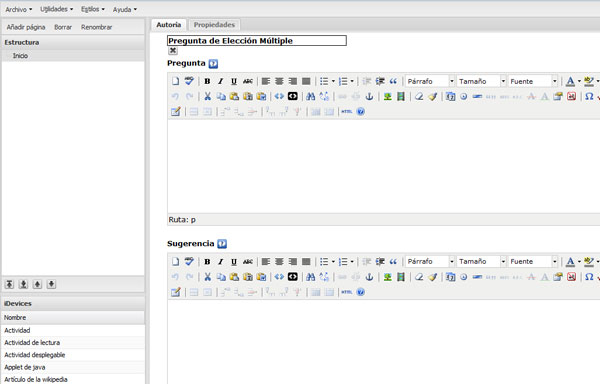Open the Párrafo format dropdown in Pregunta toolbar

click(430, 81)
